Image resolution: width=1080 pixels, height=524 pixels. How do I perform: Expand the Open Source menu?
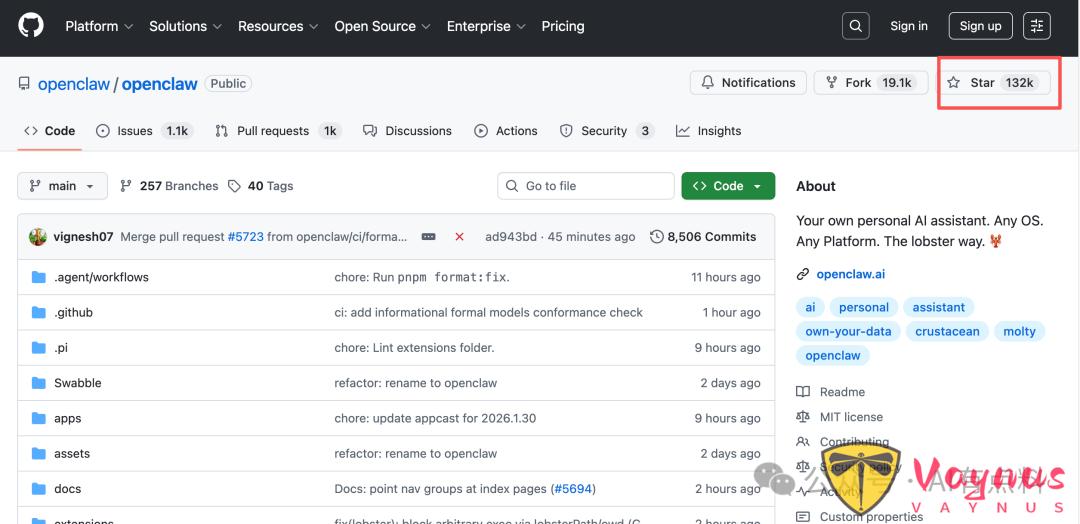[382, 26]
